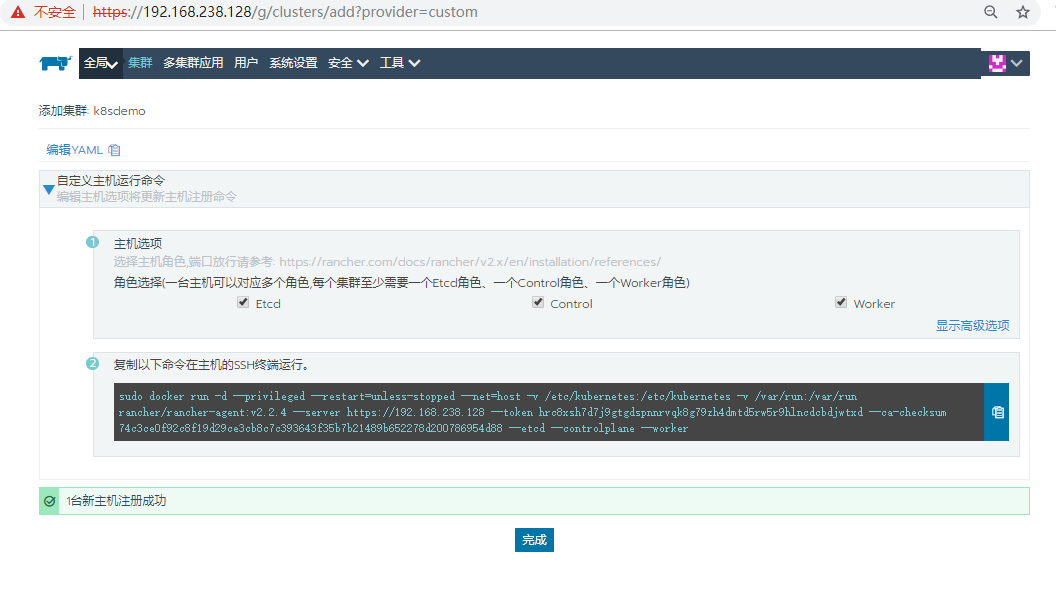Click the 添加集群 k8sdemo heading

pyautogui.click(x=92, y=110)
